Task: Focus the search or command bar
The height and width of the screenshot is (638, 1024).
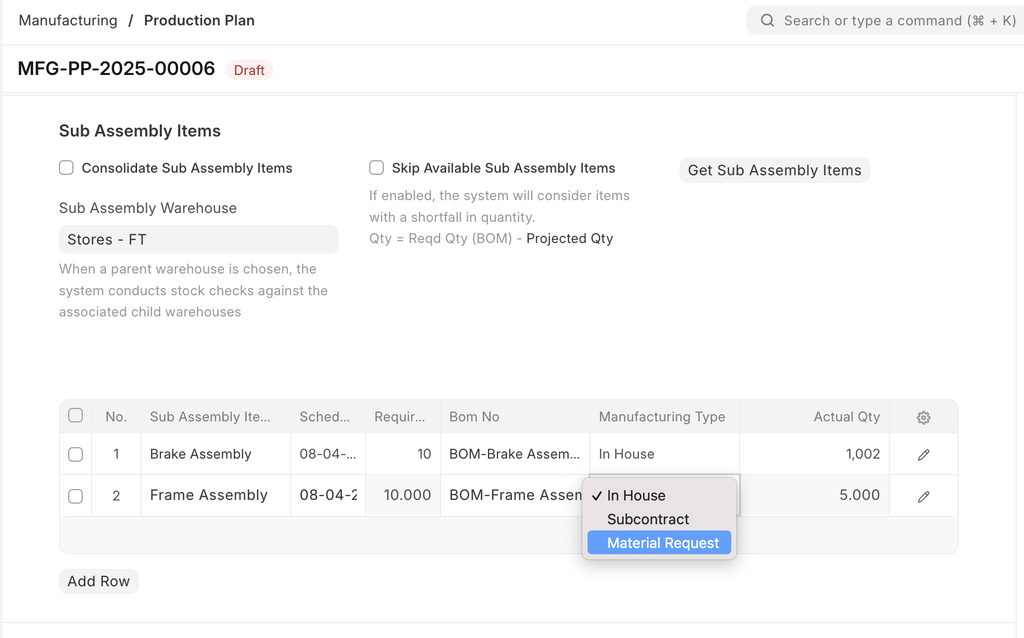Action: click(890, 21)
